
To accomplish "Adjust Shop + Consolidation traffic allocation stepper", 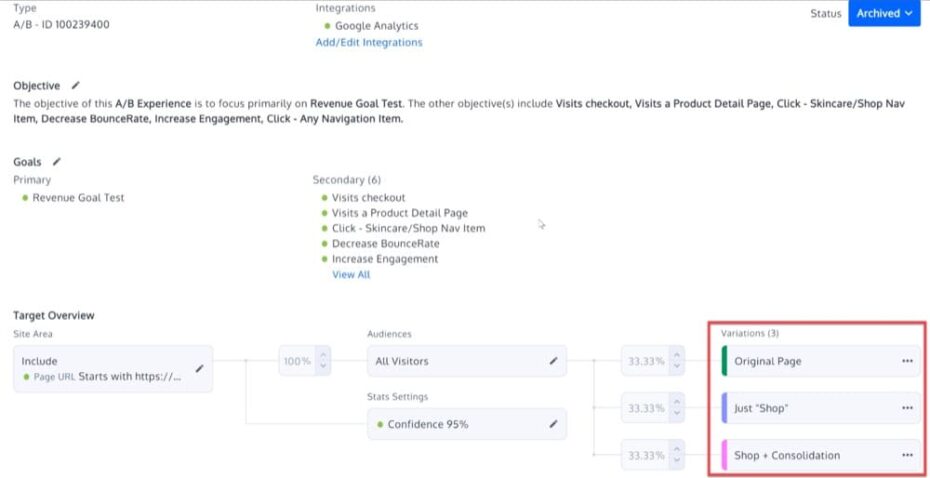I will (678, 455).
